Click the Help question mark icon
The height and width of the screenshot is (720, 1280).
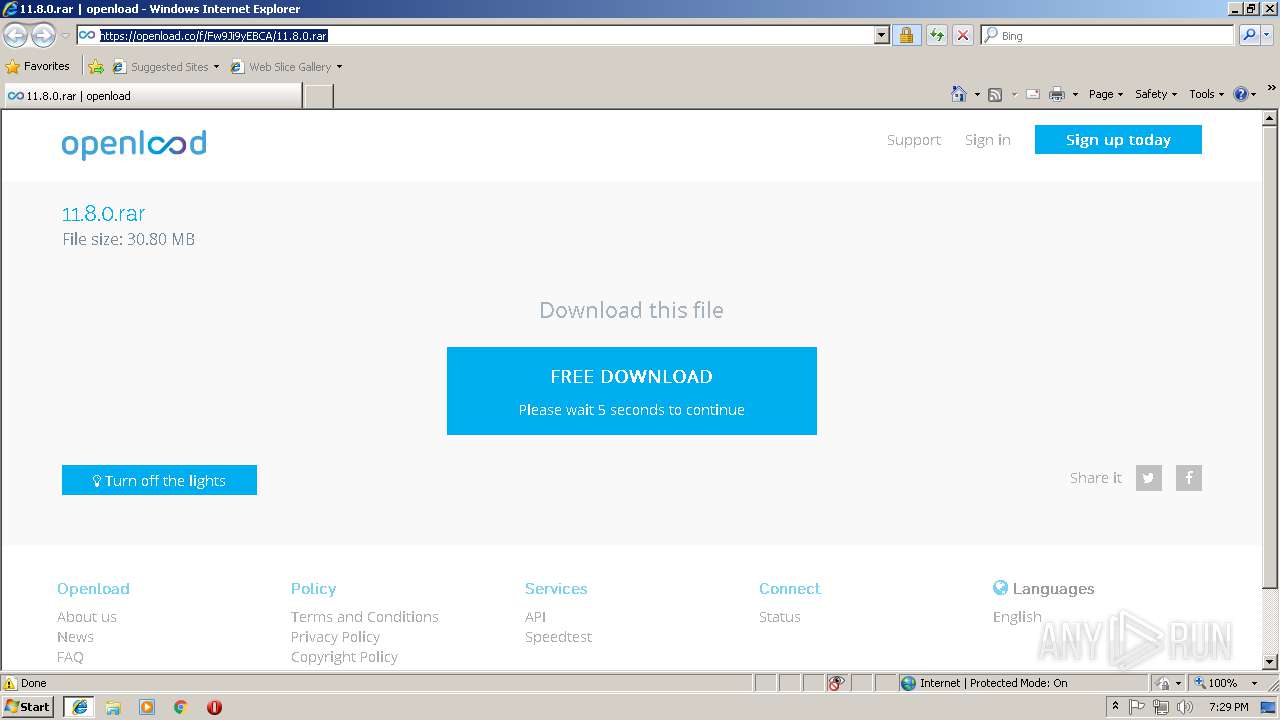tap(1240, 94)
